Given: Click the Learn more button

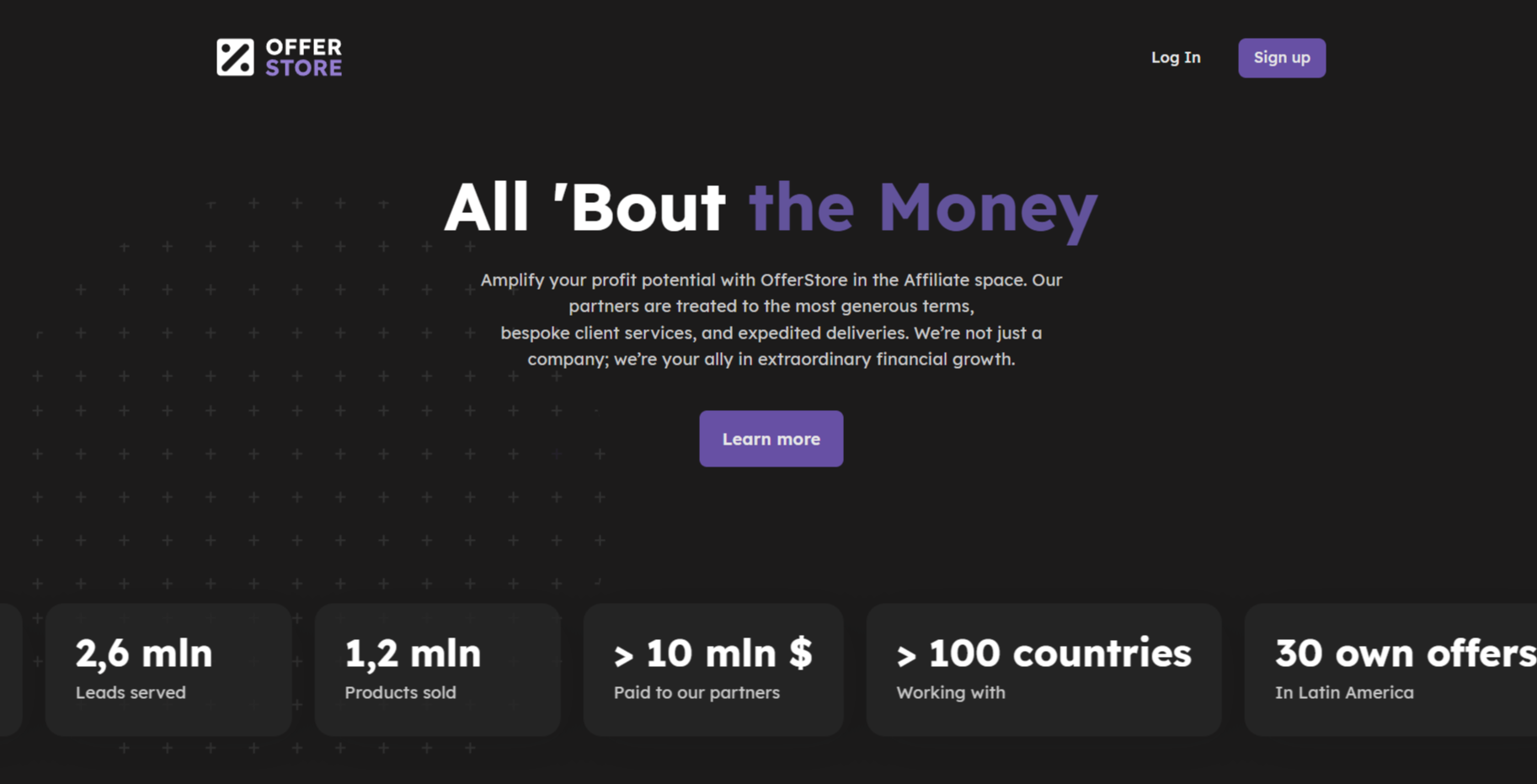Looking at the screenshot, I should coord(771,439).
